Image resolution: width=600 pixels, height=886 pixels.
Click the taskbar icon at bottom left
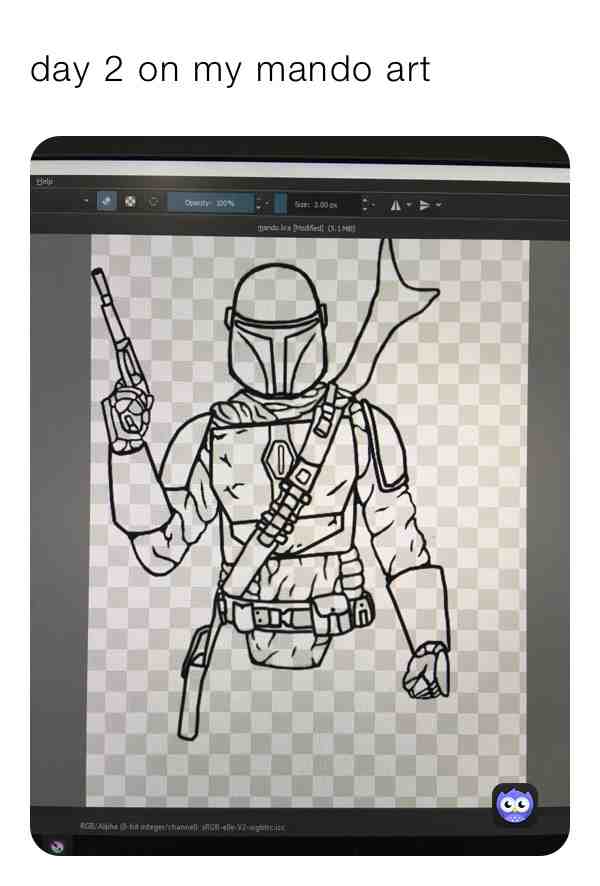coord(56,846)
